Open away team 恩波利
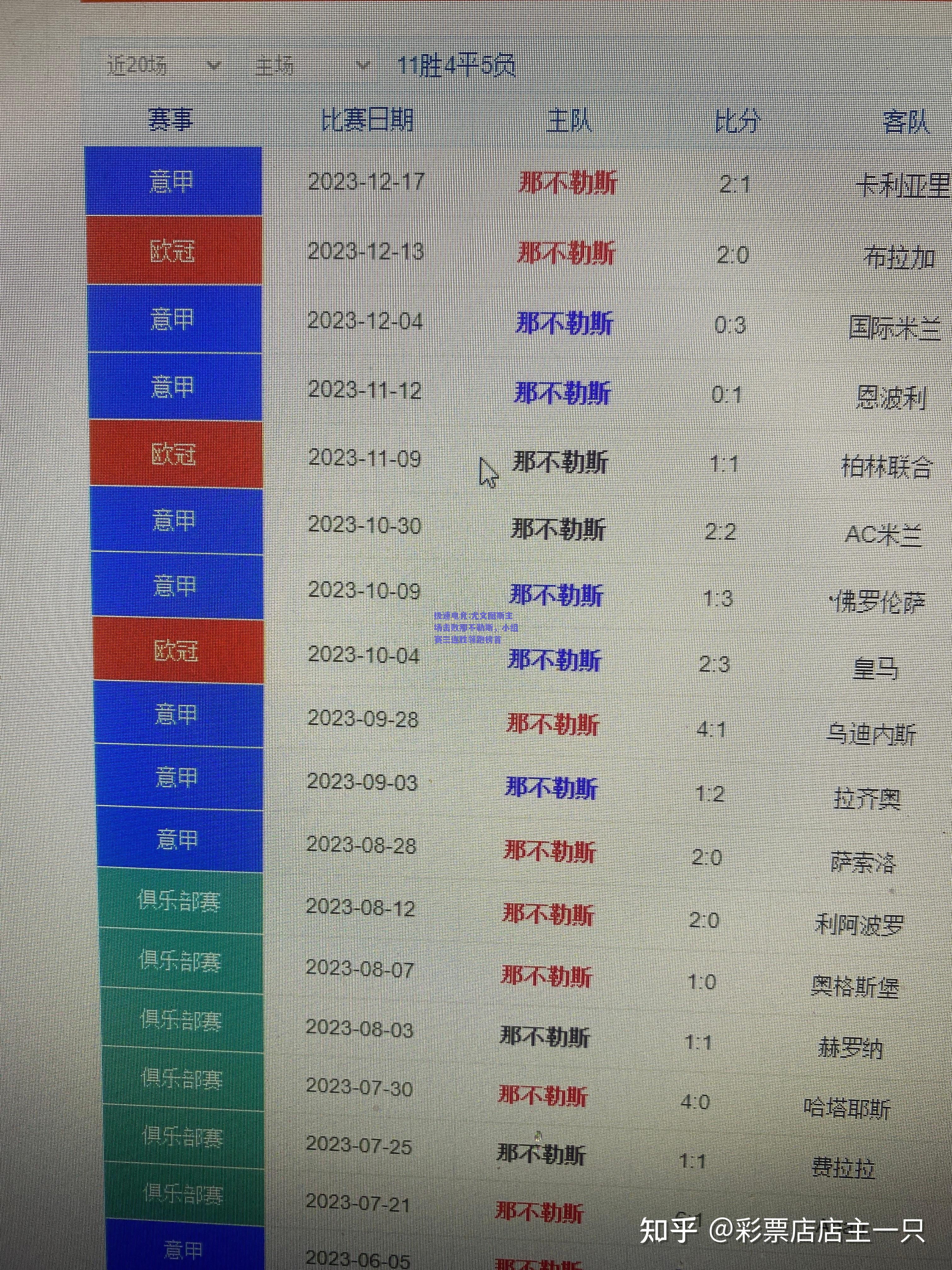952x1270 pixels. tap(892, 398)
